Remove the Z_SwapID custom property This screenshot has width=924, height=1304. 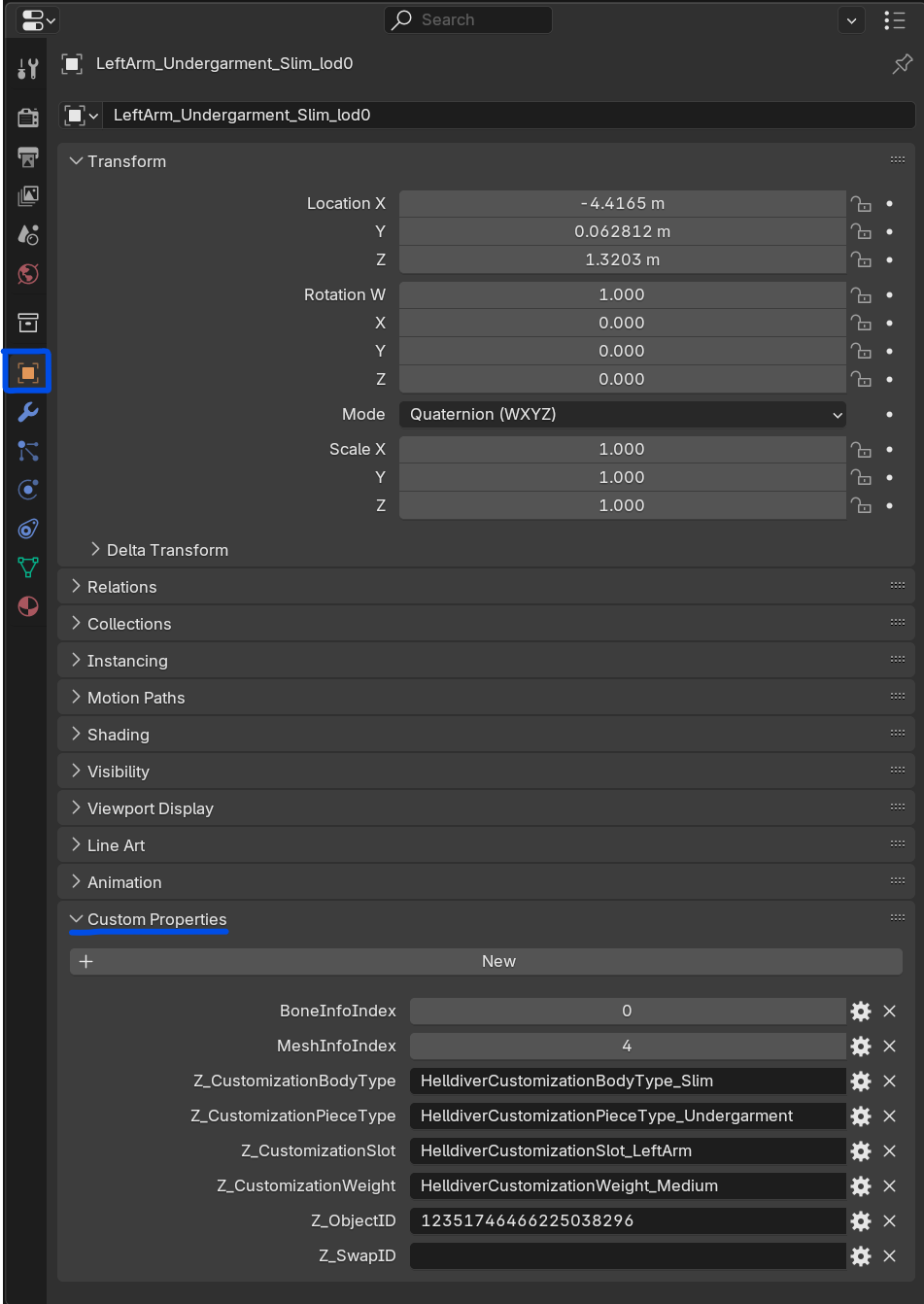(889, 1256)
